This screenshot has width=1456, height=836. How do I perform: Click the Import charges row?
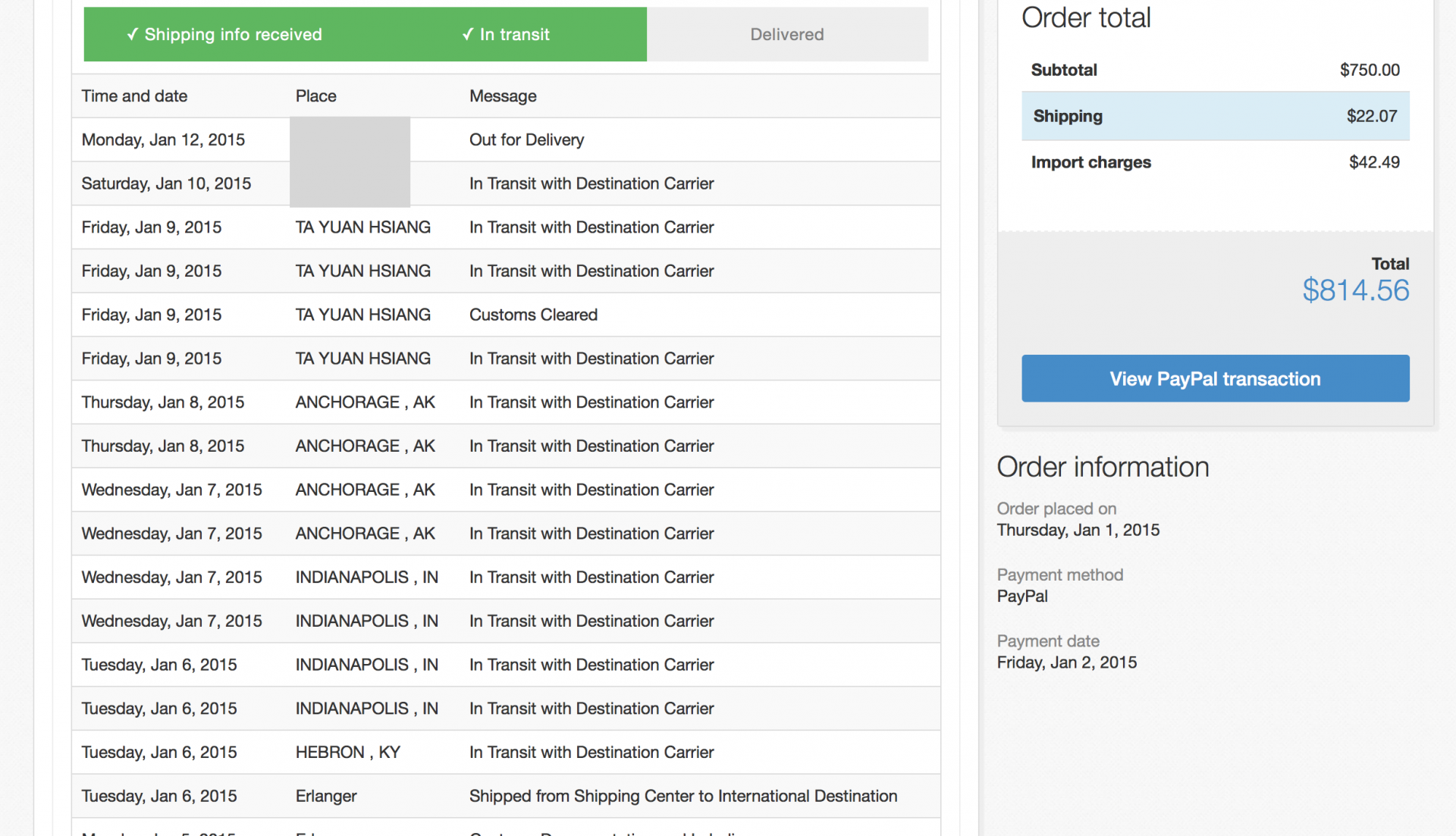[1215, 162]
